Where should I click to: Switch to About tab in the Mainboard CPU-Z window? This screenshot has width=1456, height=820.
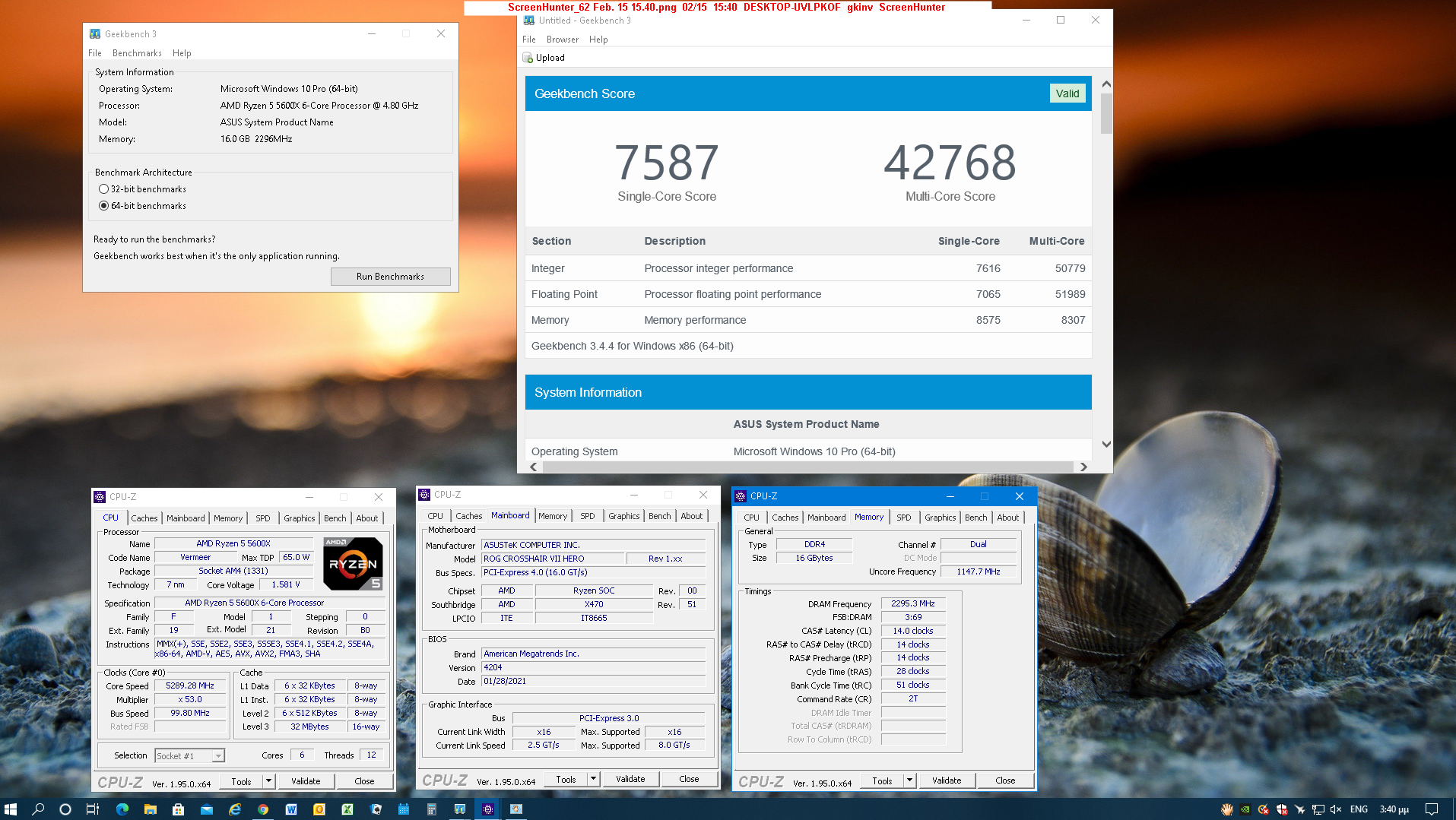pos(692,516)
